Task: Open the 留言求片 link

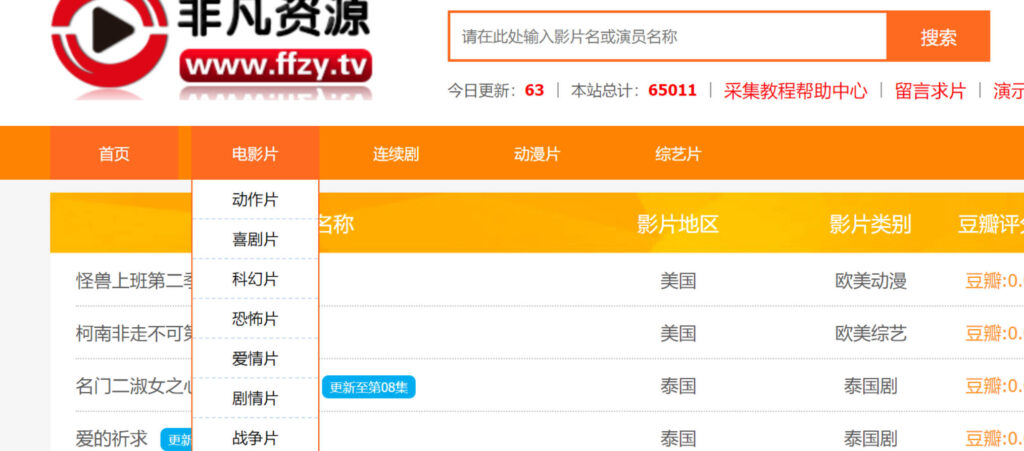Action: point(930,90)
